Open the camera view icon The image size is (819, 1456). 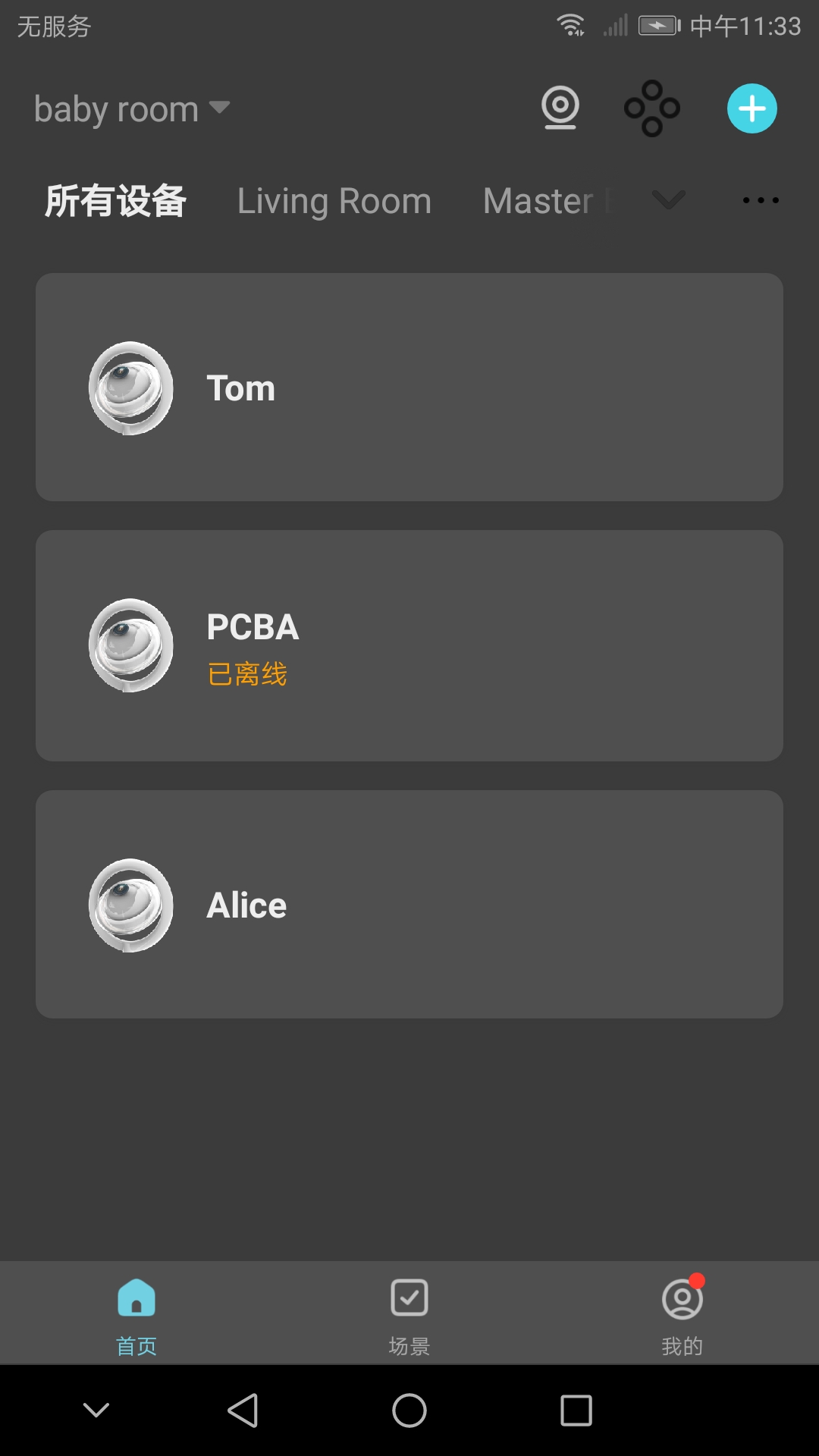(560, 108)
